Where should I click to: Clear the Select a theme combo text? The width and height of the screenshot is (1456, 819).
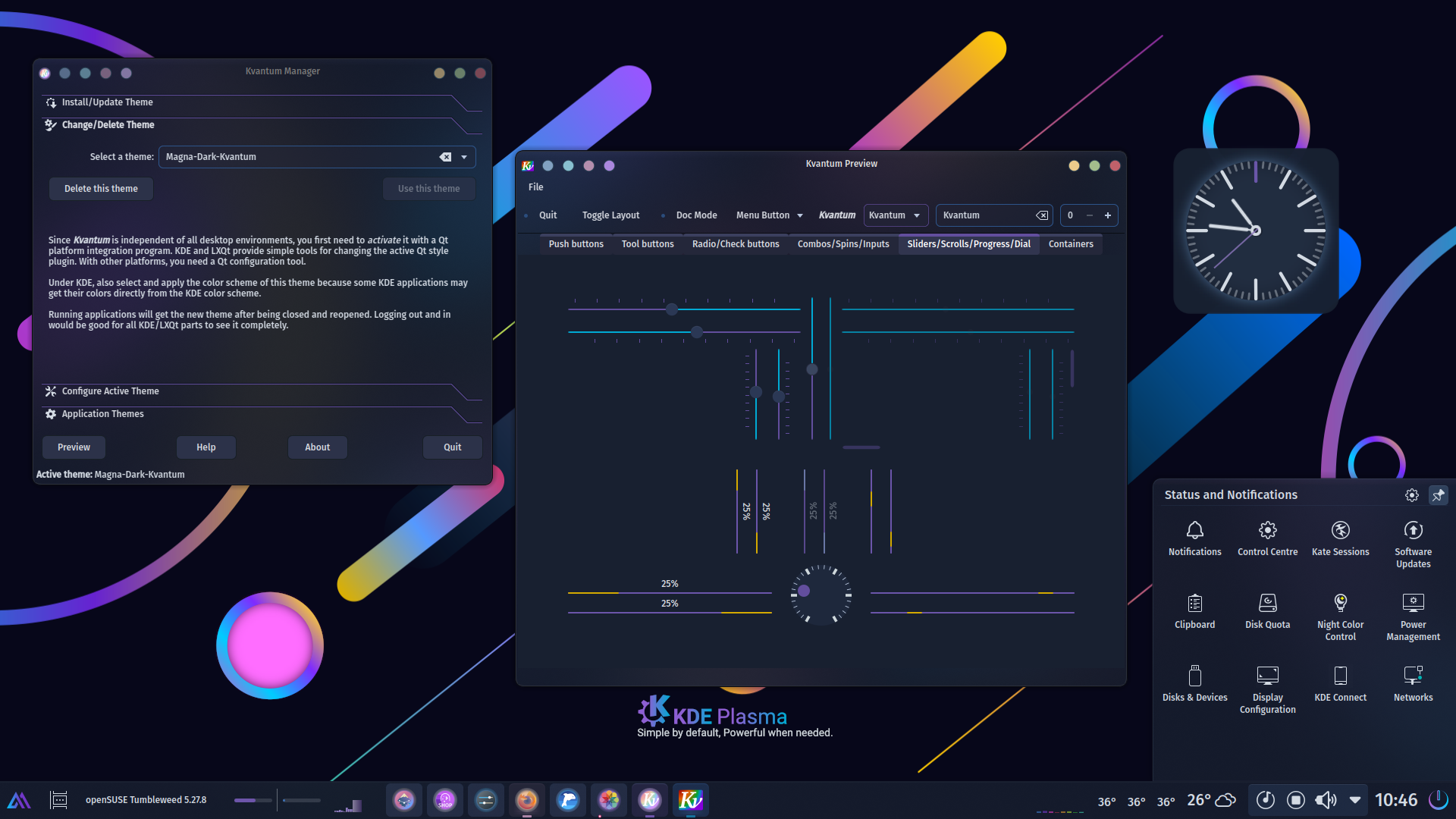445,157
